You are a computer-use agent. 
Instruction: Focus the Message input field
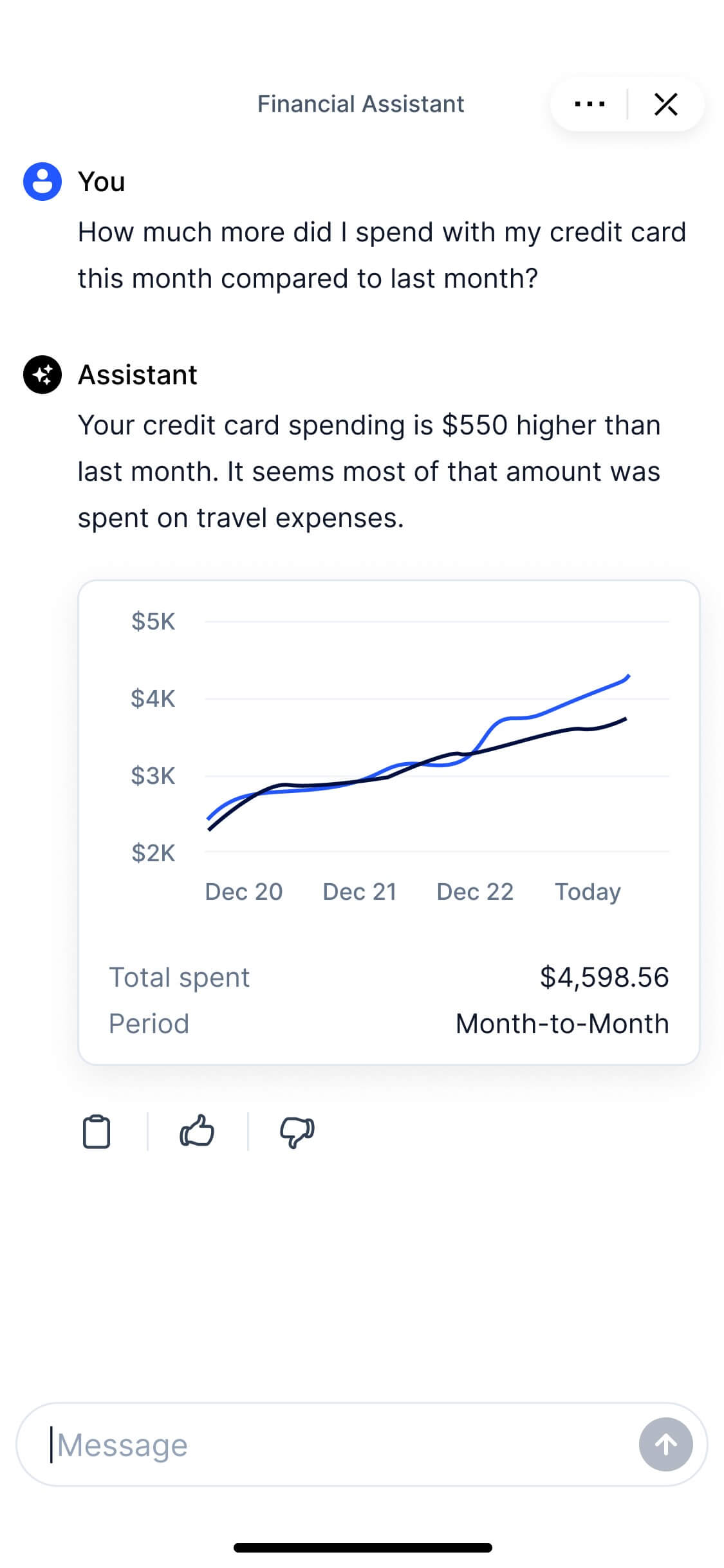coord(335,1444)
